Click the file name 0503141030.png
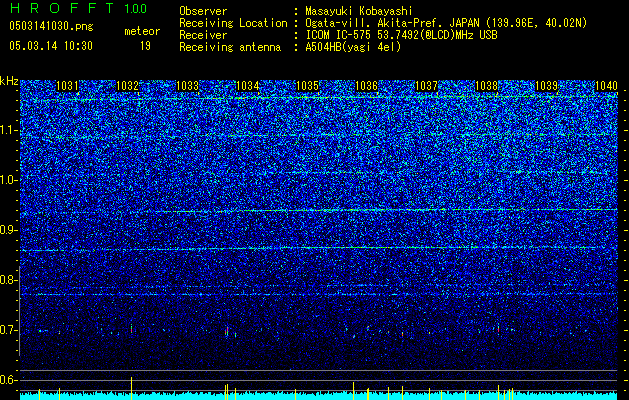 point(51,26)
